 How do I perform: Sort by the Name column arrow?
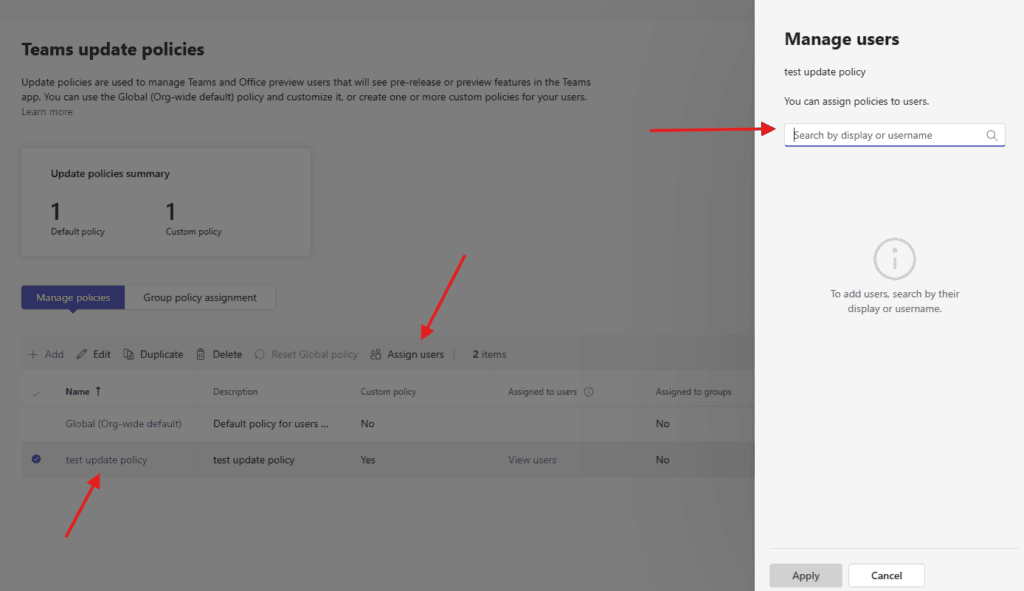coord(98,392)
